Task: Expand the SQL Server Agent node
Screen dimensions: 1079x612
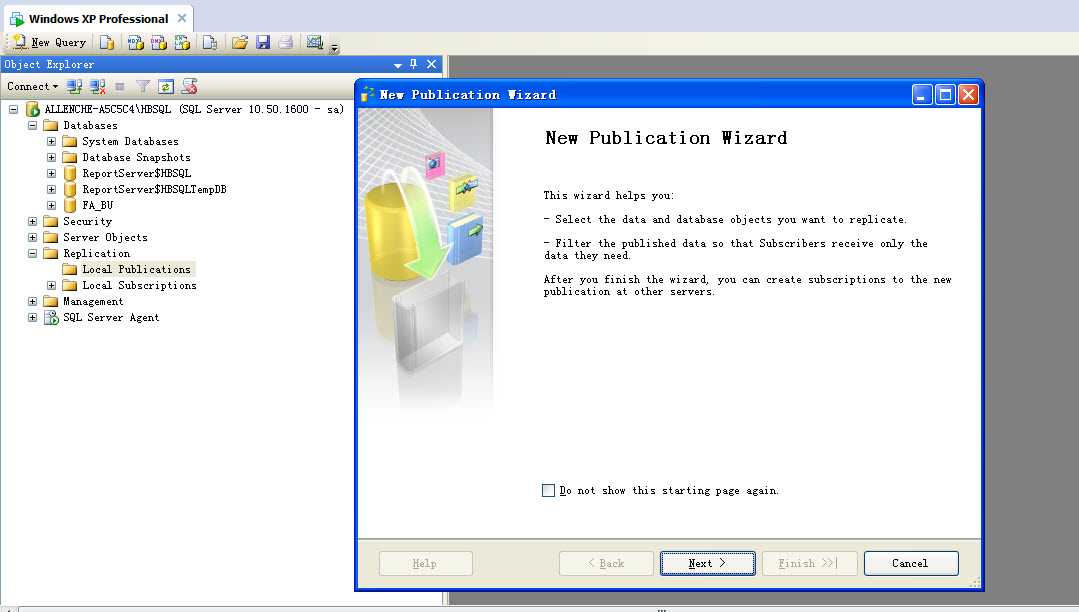Action: click(32, 317)
